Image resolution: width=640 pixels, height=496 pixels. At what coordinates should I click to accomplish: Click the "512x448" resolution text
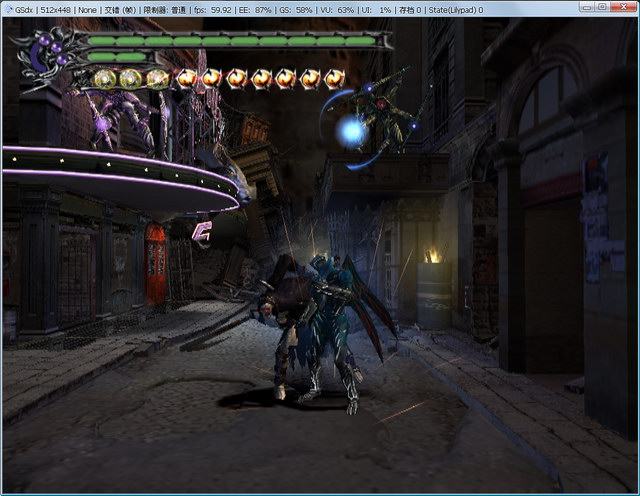pyautogui.click(x=56, y=10)
